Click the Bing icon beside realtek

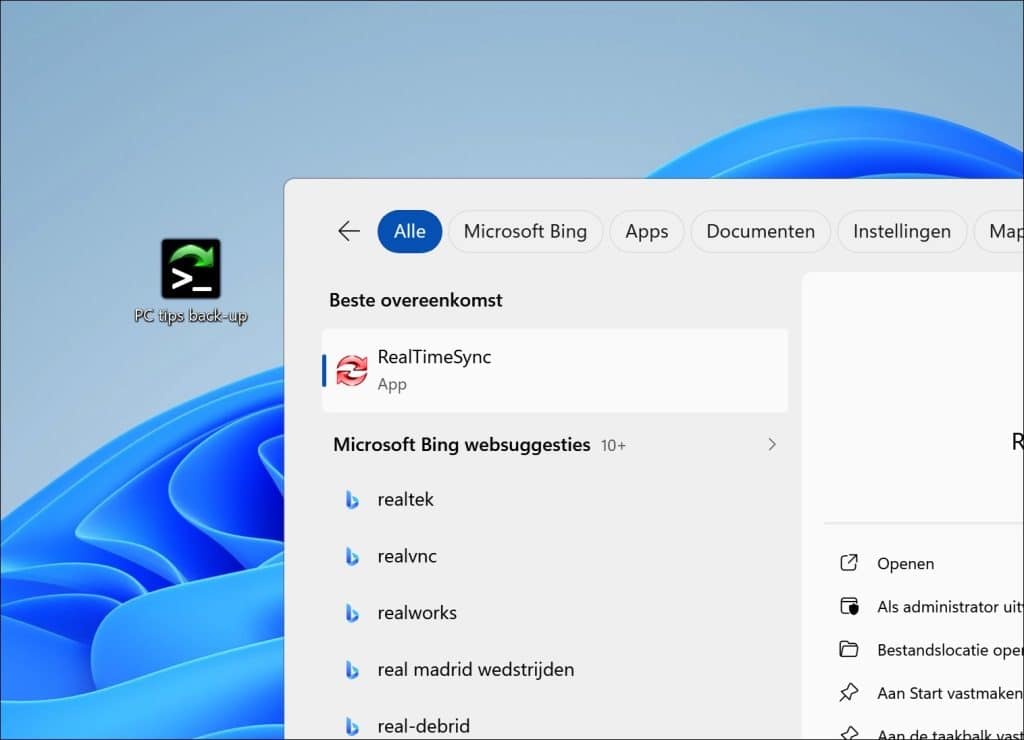coord(352,500)
